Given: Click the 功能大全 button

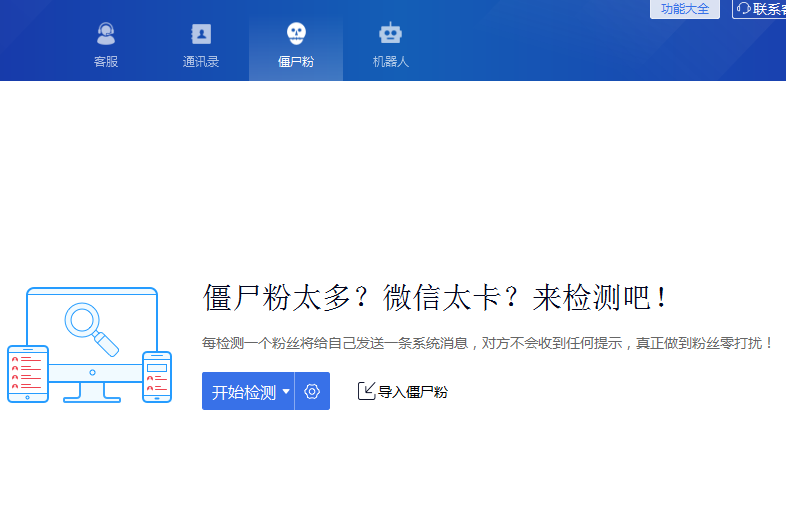Looking at the screenshot, I should click(685, 9).
